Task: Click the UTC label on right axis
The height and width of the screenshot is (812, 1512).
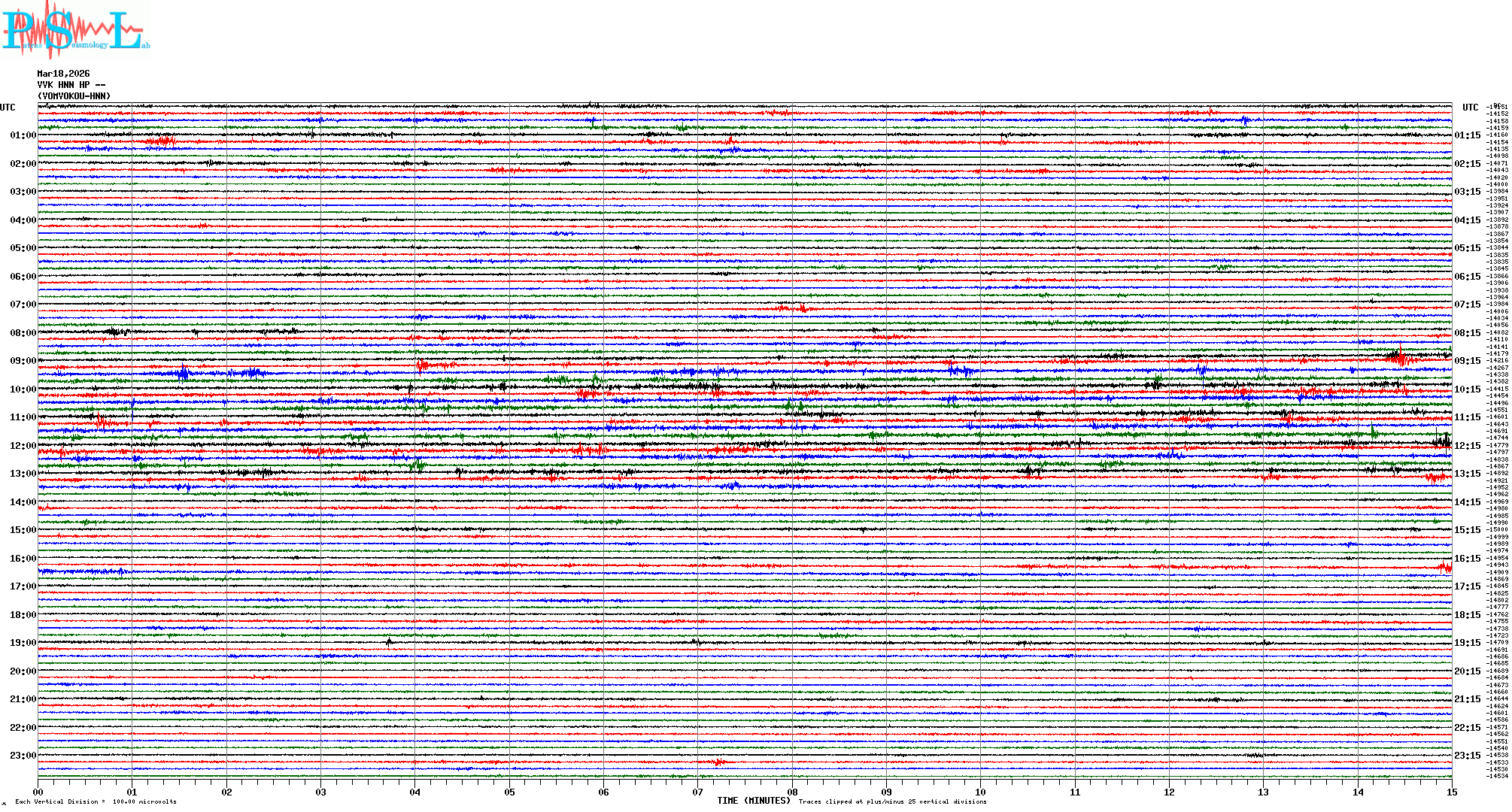Action: (1470, 108)
